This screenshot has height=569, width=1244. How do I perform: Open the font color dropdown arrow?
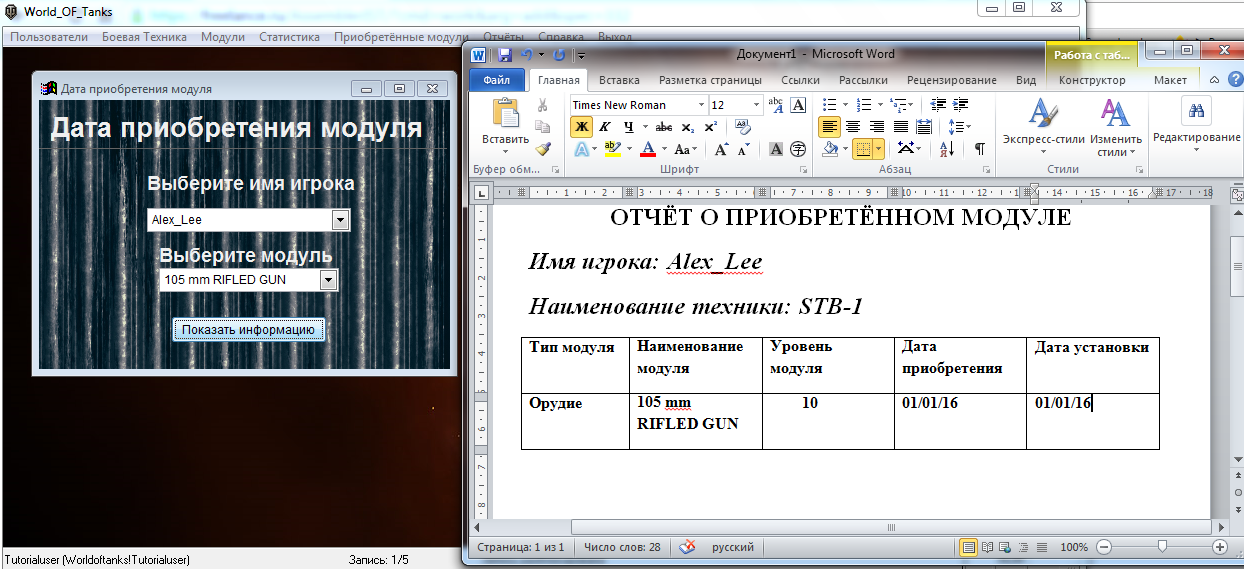click(665, 149)
